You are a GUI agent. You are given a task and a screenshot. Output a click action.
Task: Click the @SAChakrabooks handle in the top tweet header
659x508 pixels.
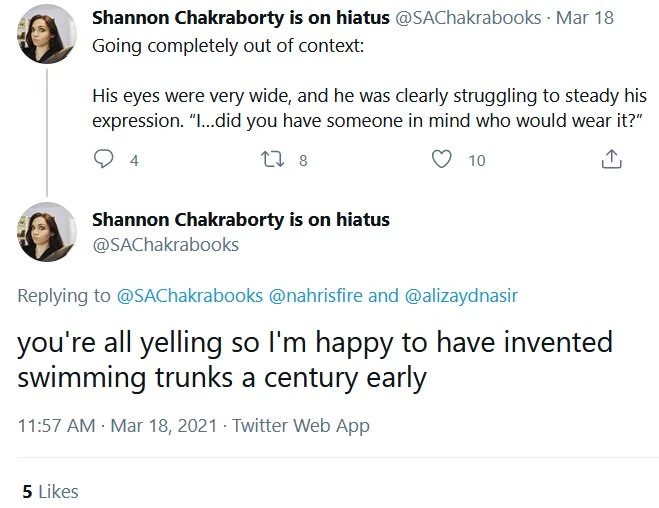[x=470, y=18]
